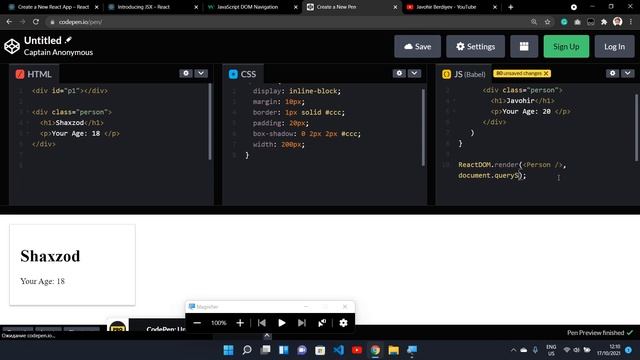Switch to Create a New React App tab

[53, 7]
